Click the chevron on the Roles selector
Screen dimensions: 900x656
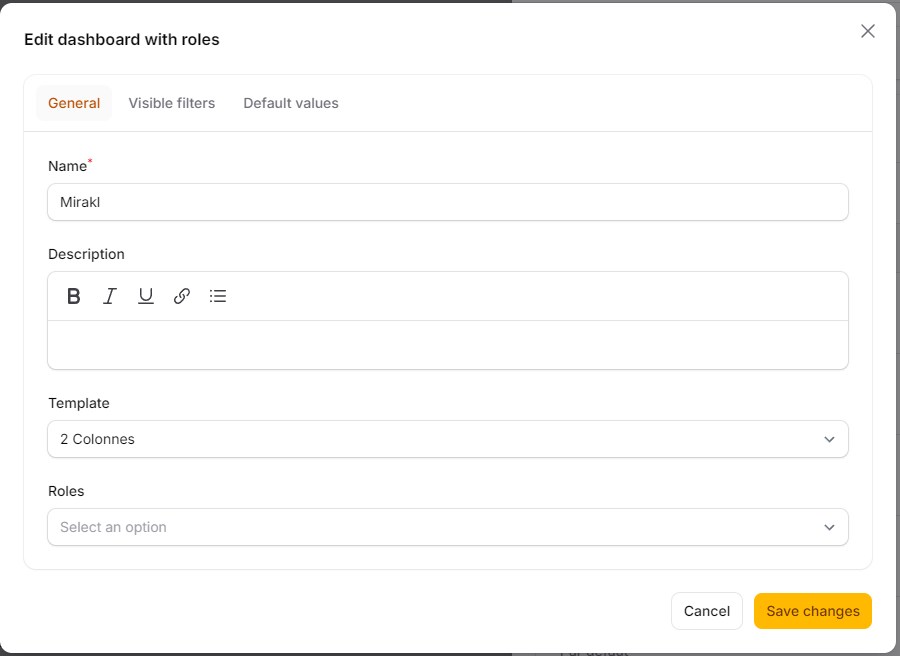[x=829, y=527]
